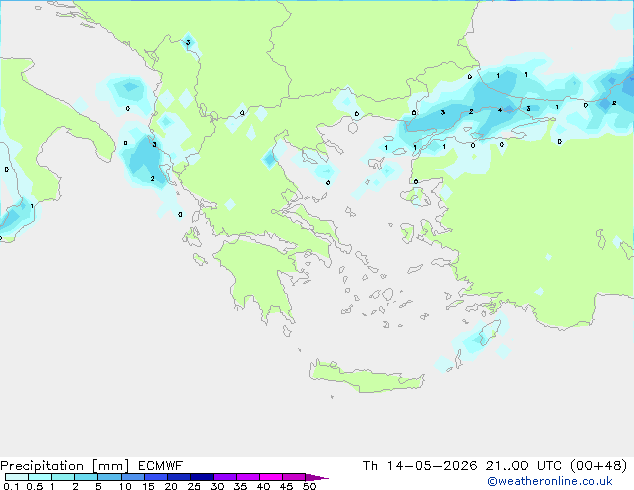
Task: Select the 'Precipitation [mm]' legend title
Action: pos(64,466)
